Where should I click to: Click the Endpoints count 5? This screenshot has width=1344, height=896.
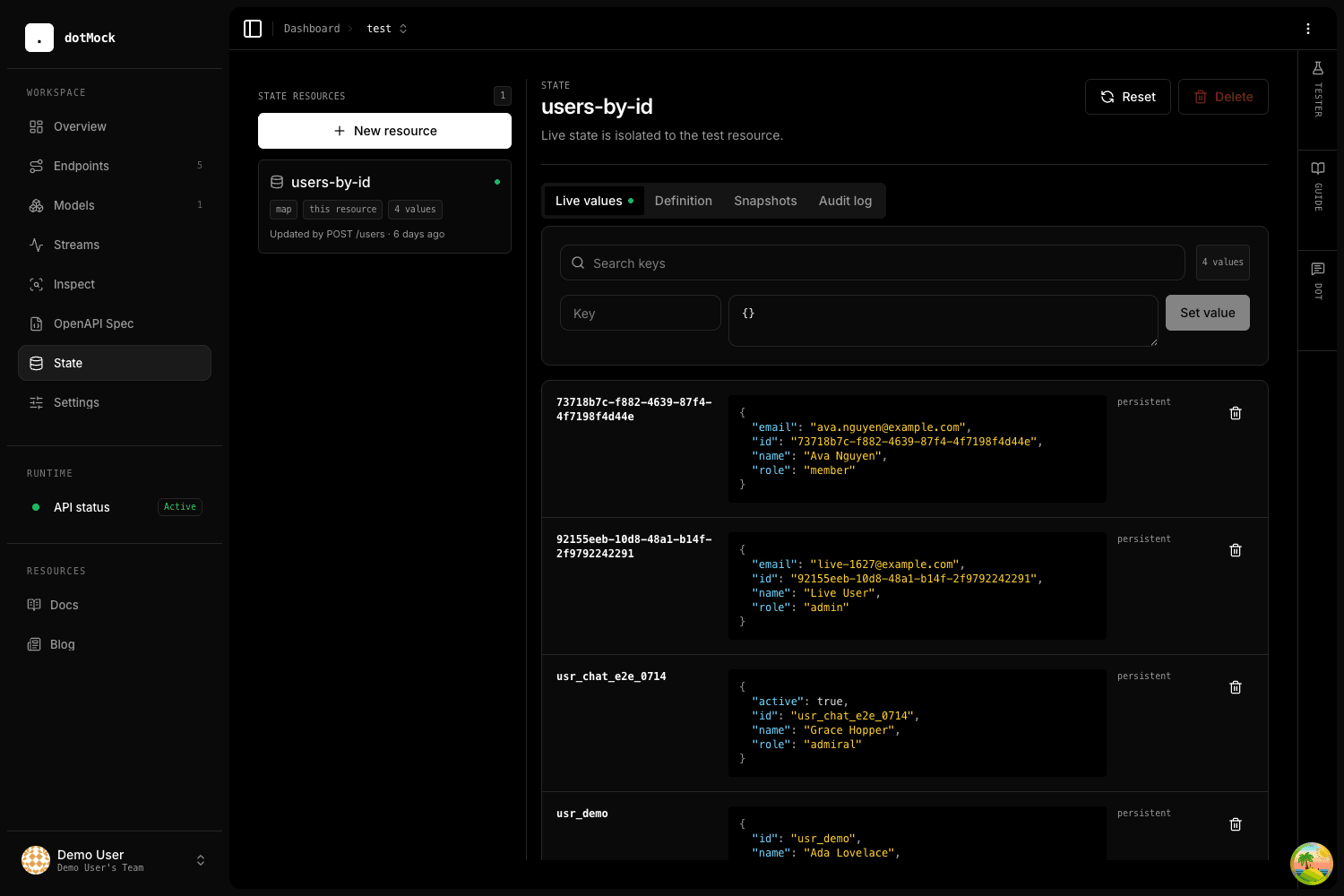tap(200, 166)
